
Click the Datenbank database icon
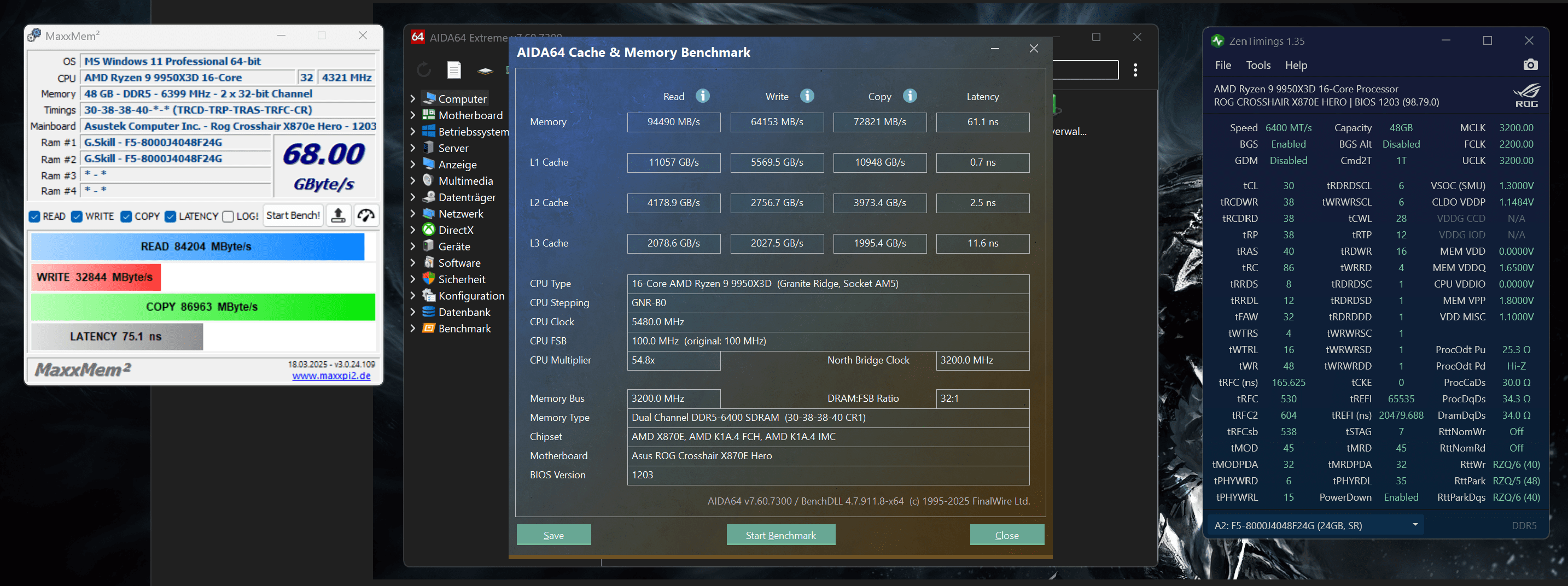pos(429,312)
